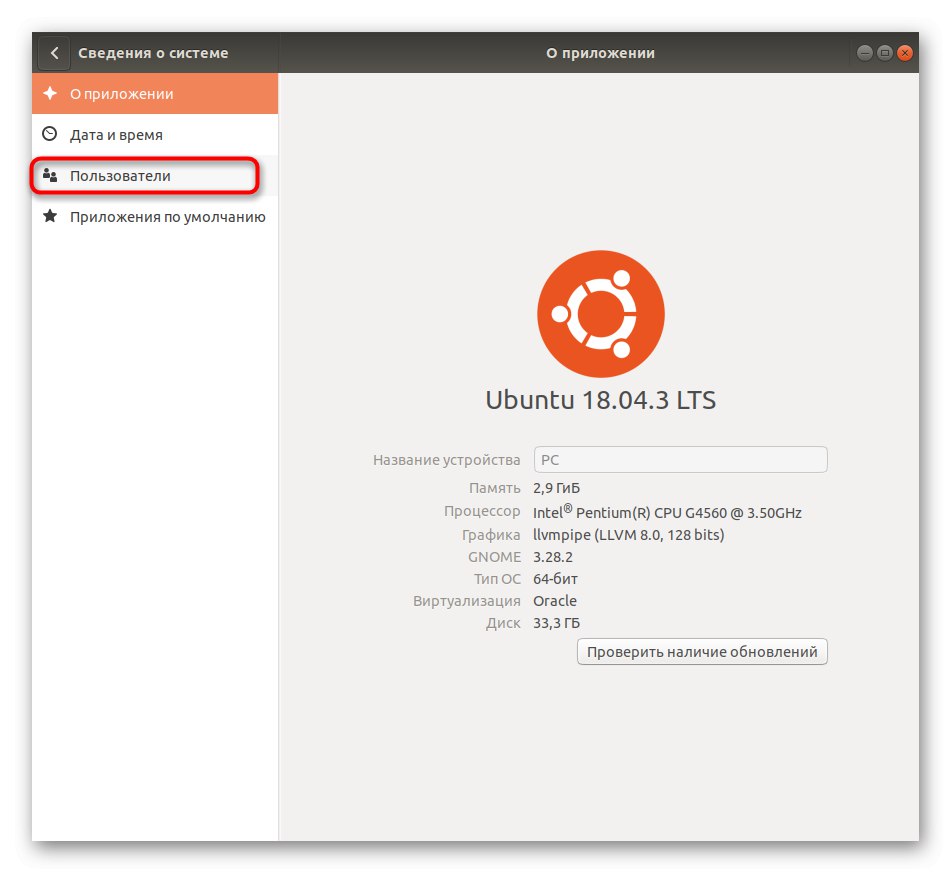Click the Виртуализация label
The height and width of the screenshot is (873, 951).
(466, 601)
